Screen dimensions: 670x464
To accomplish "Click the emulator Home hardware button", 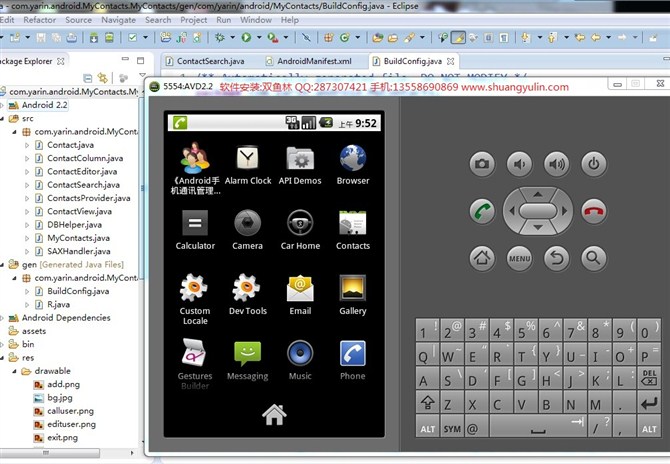I will [x=482, y=258].
